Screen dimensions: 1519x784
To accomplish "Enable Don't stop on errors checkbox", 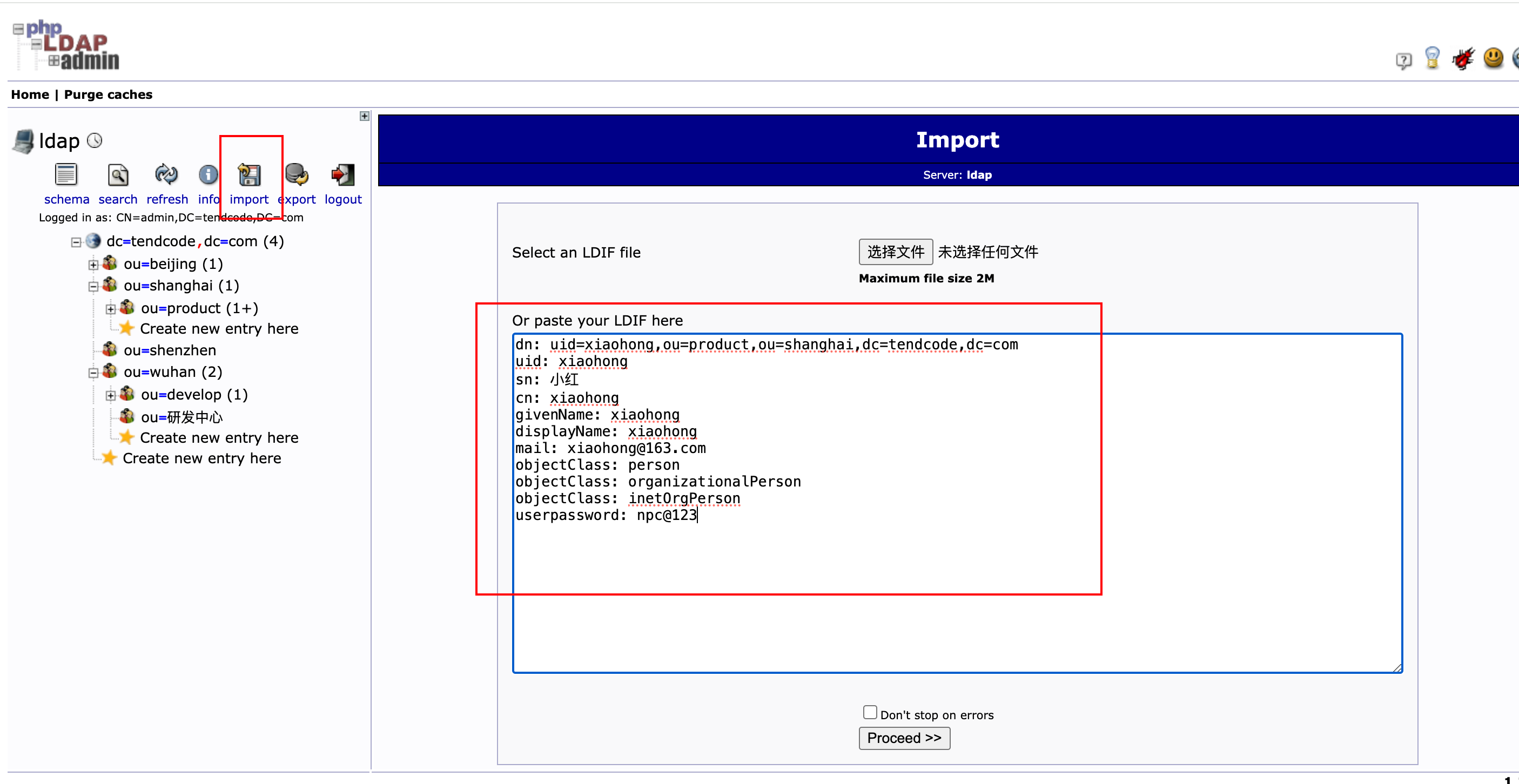I will [x=870, y=713].
